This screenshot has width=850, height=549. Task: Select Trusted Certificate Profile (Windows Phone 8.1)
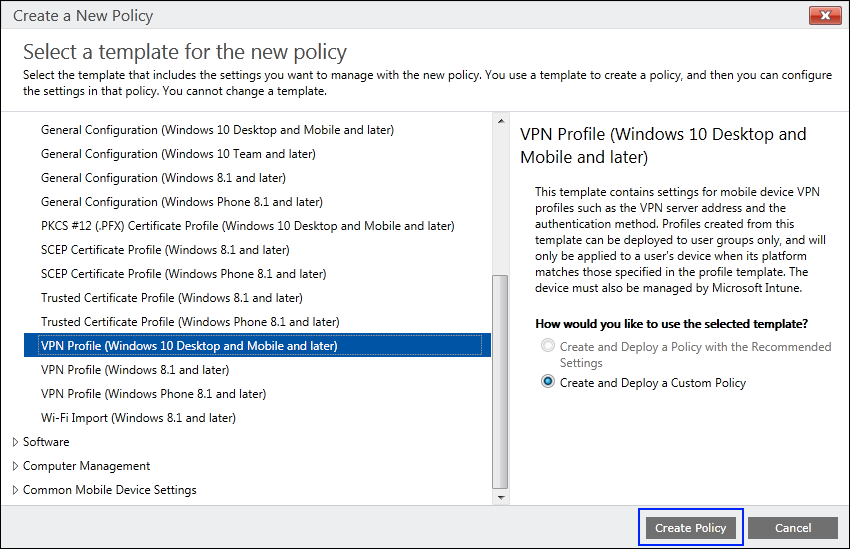[x=190, y=322]
